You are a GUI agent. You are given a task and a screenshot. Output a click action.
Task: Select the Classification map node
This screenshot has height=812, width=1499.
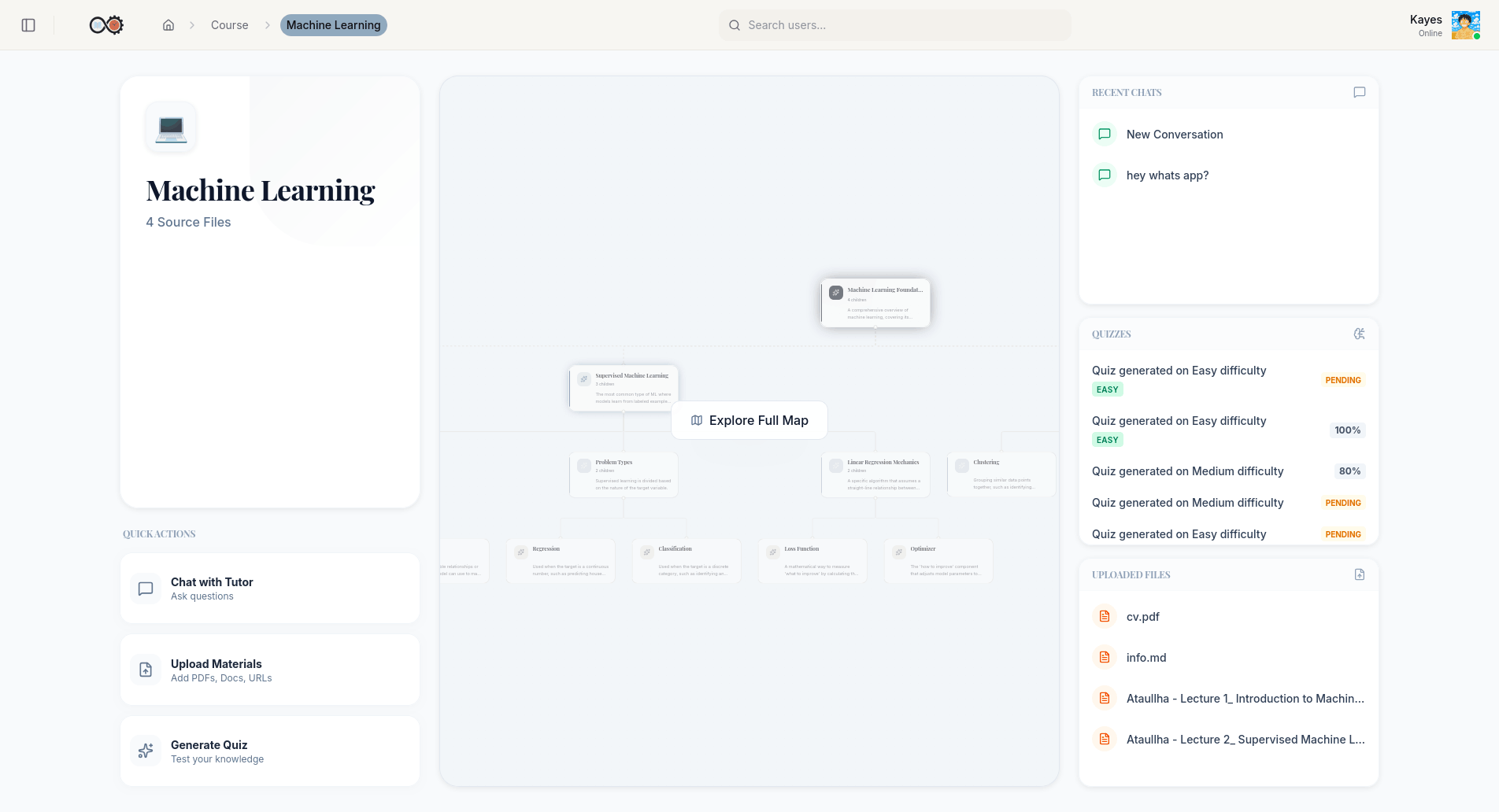point(687,561)
